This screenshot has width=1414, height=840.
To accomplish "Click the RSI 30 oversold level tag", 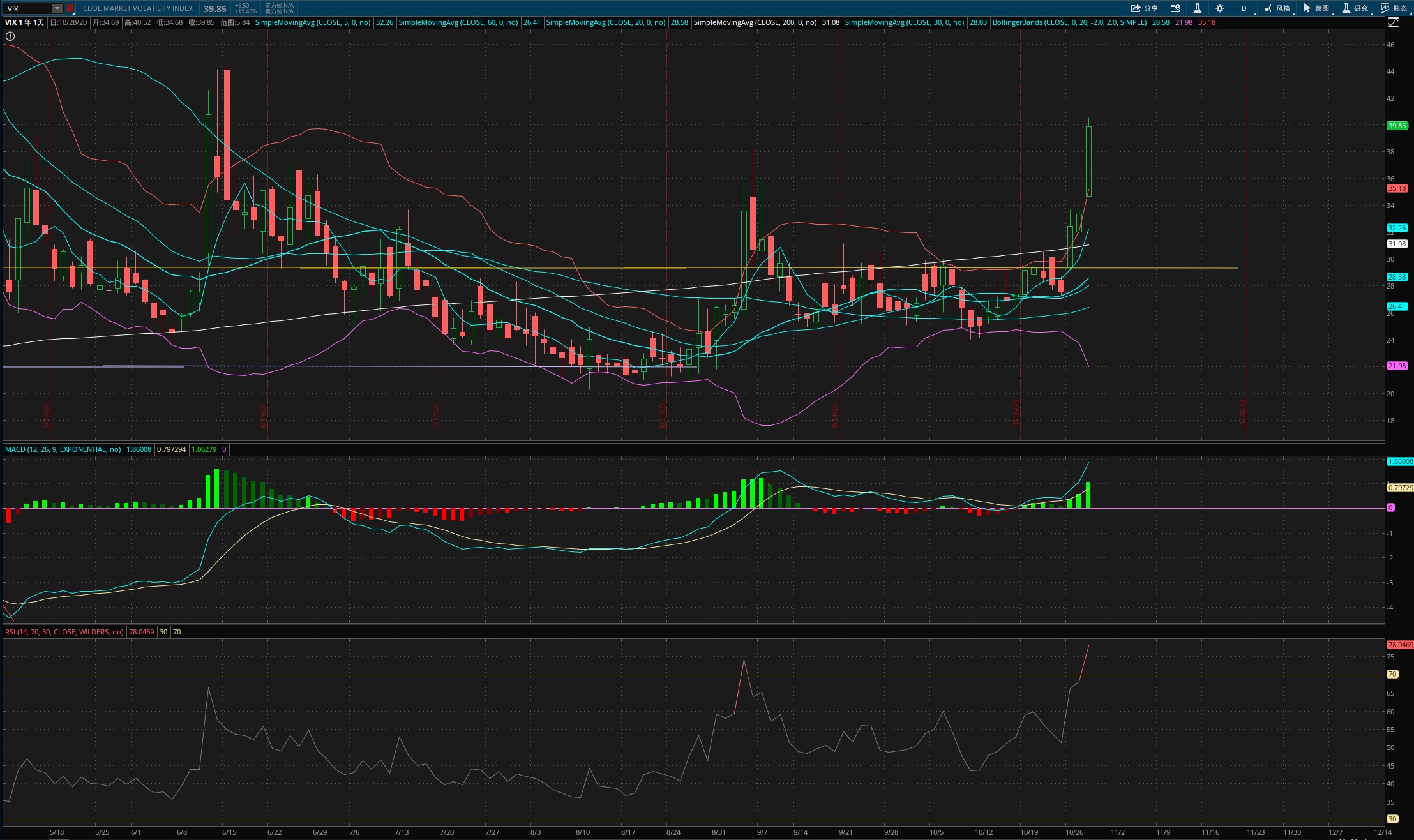I will [x=1392, y=819].
